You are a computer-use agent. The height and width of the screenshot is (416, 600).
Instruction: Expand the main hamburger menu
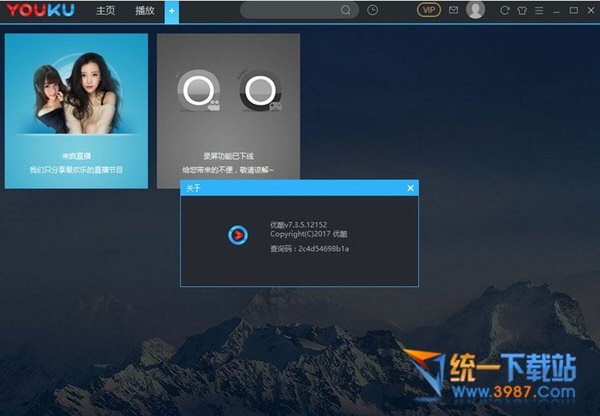coord(539,10)
